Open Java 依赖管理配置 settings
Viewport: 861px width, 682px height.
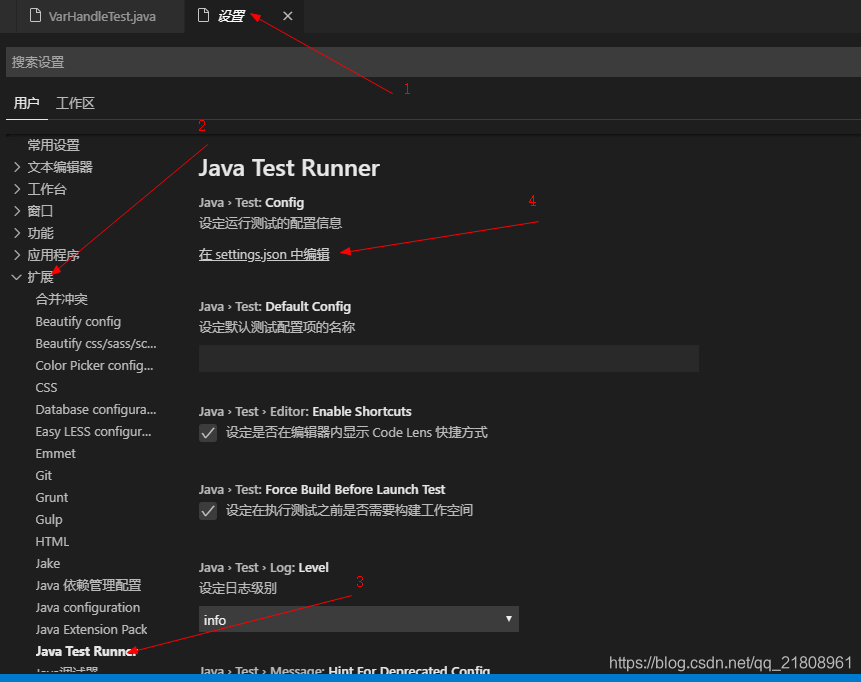[x=88, y=585]
